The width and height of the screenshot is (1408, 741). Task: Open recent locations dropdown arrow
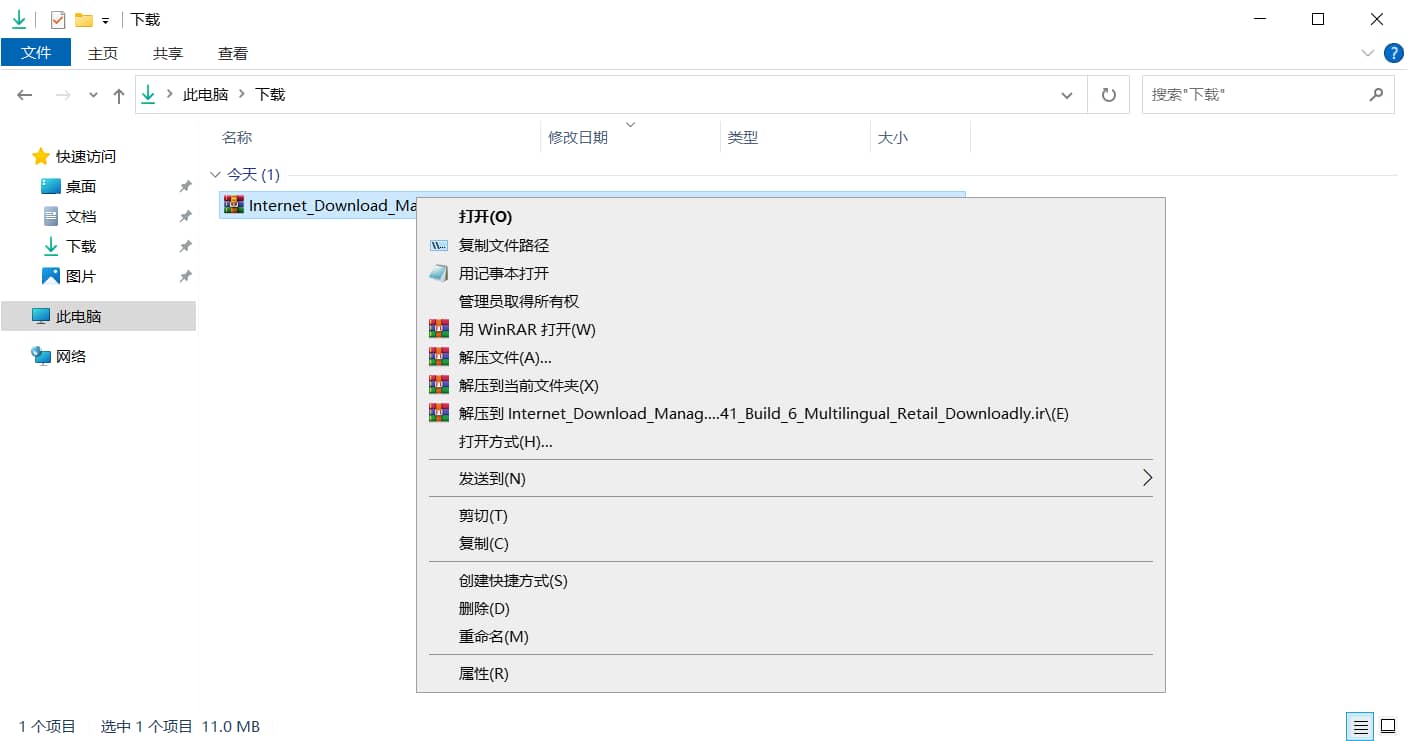point(93,95)
